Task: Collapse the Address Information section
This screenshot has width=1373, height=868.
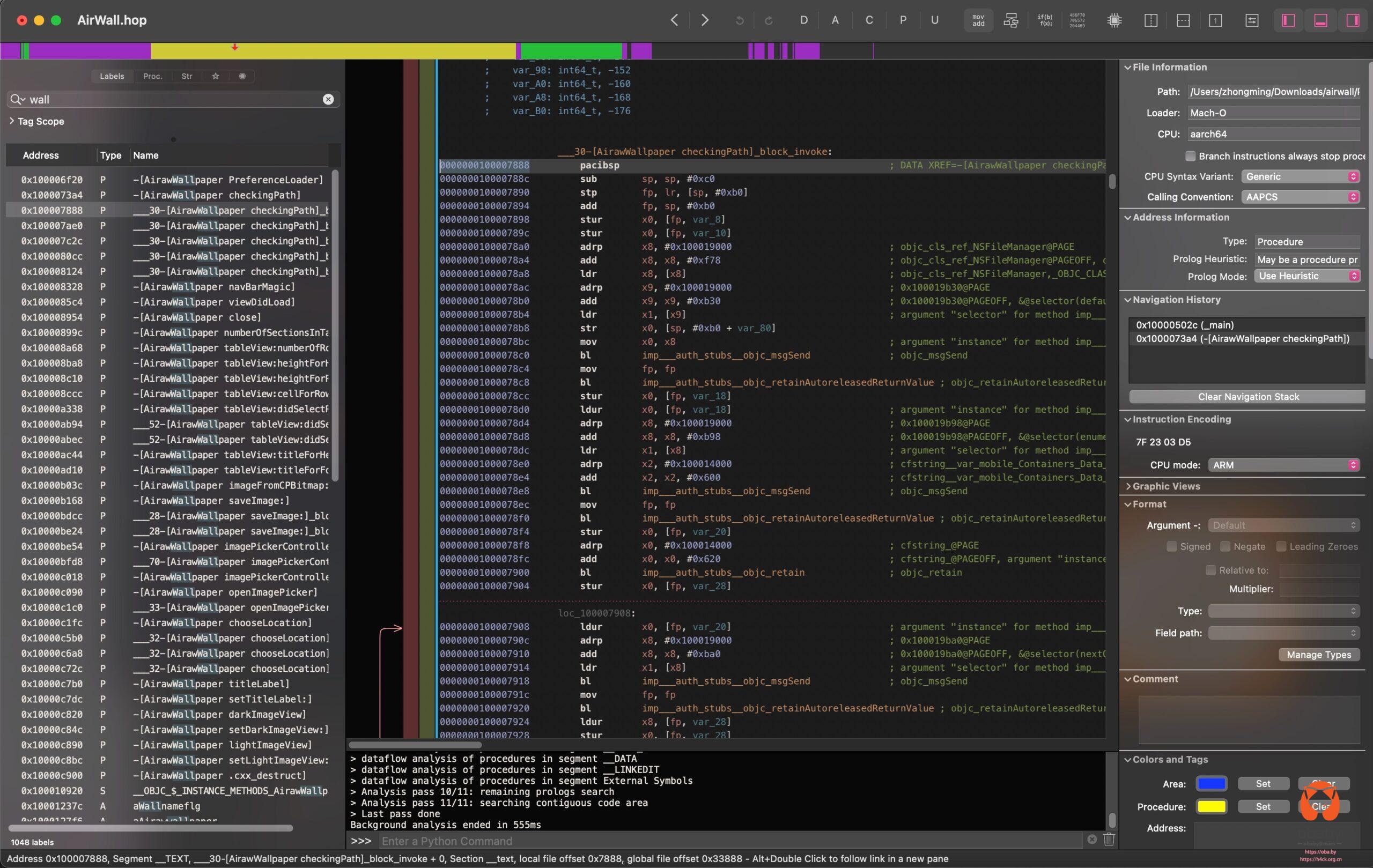Action: pos(1127,217)
